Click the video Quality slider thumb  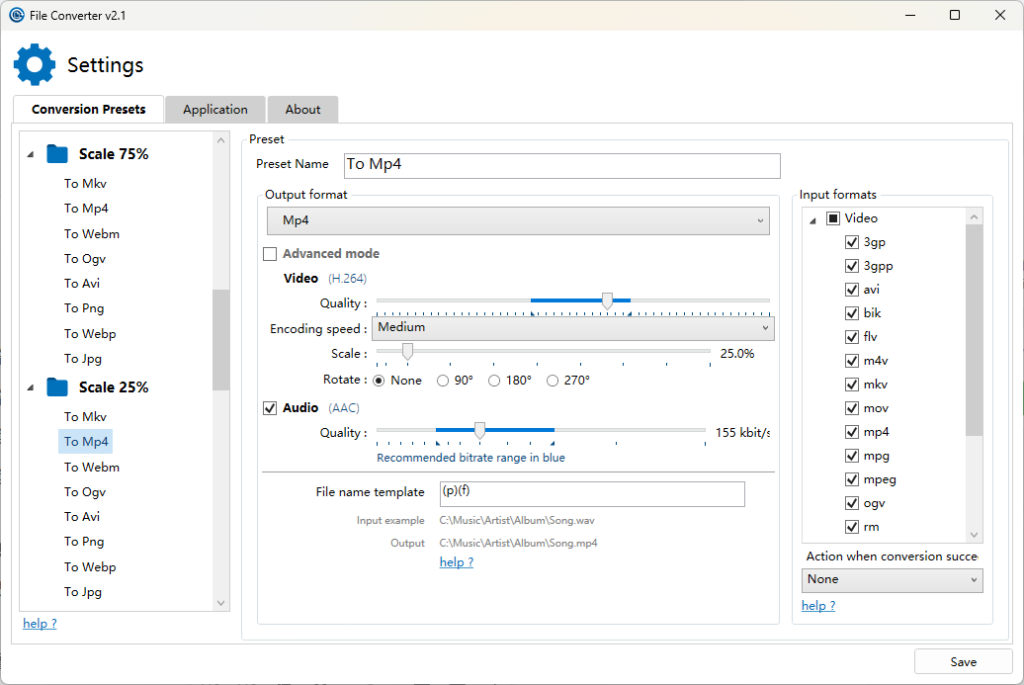click(x=607, y=301)
